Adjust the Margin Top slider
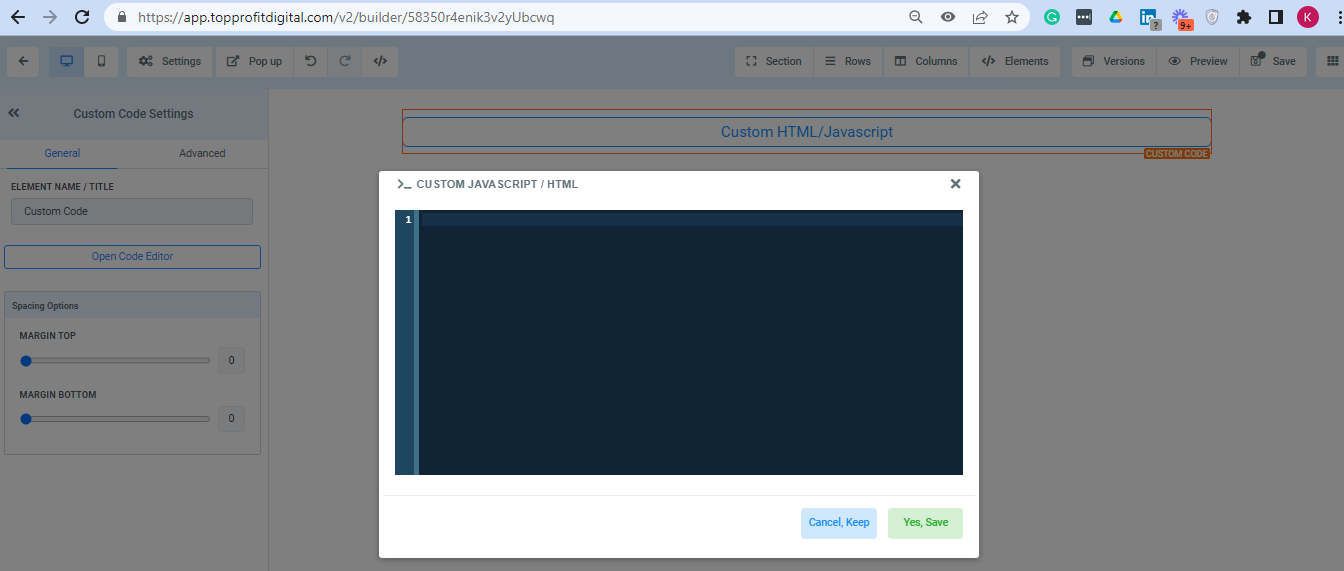 point(27,361)
